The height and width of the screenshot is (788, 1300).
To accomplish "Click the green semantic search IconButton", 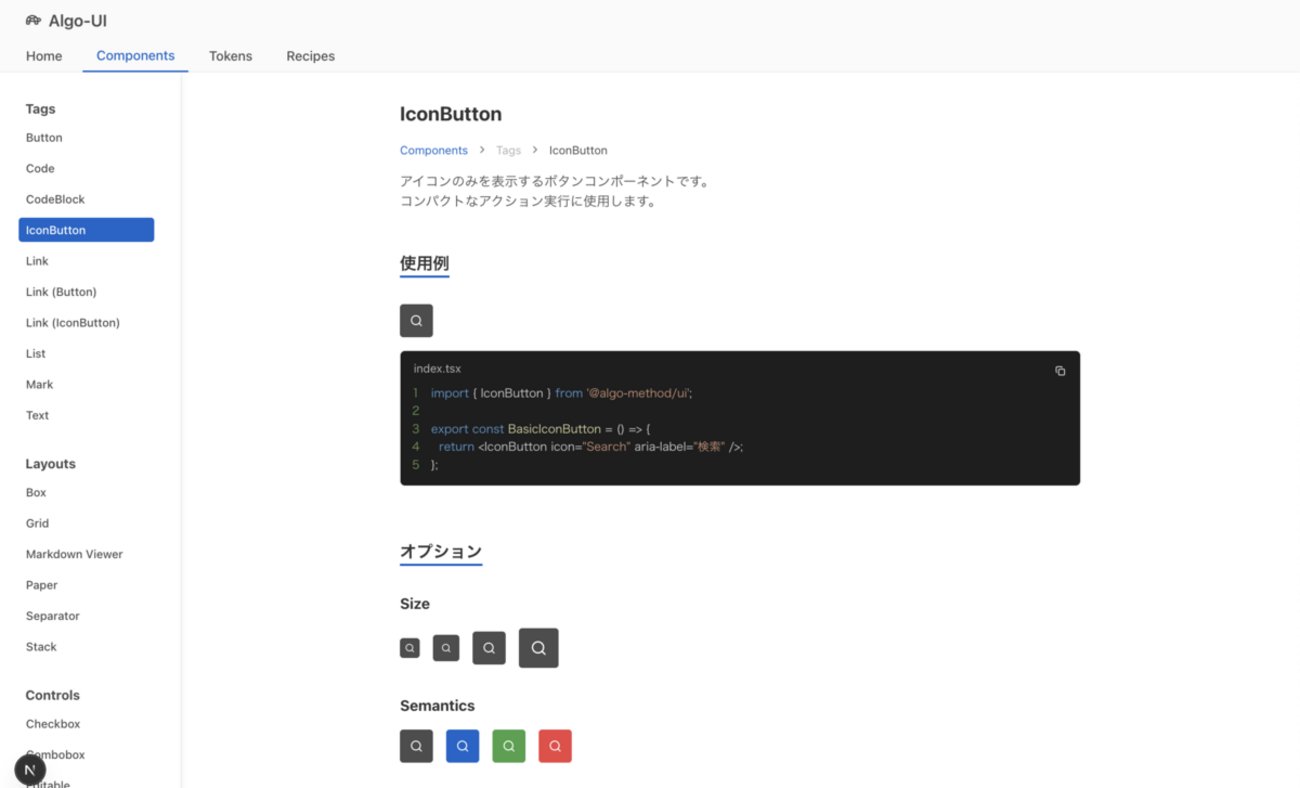I will tap(508, 745).
